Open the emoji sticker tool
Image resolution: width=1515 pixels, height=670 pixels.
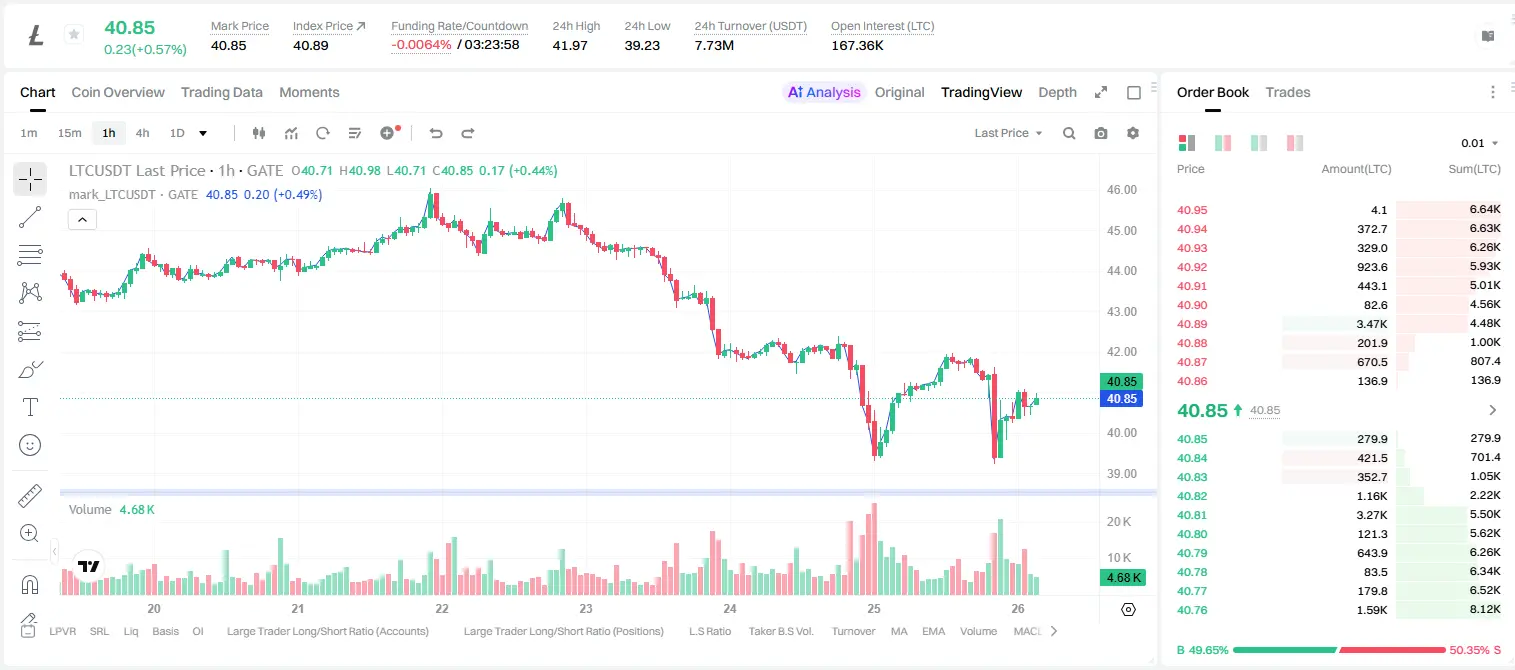[30, 445]
